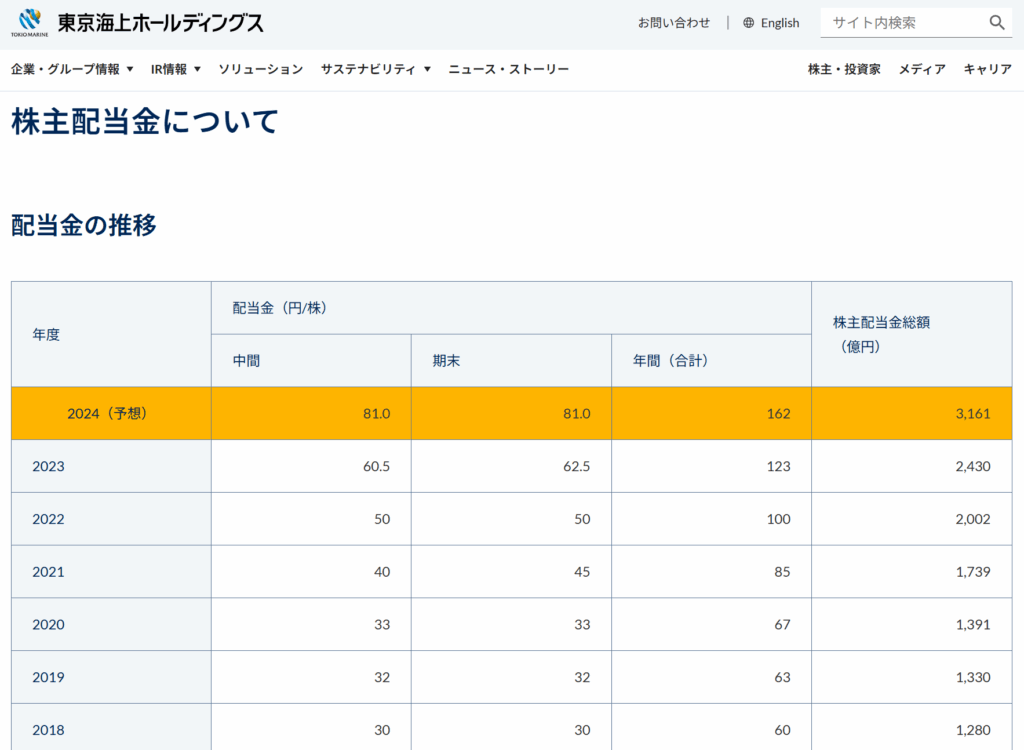This screenshot has height=750, width=1024.
Task: Open the IR情報 menu
Action: 169,69
